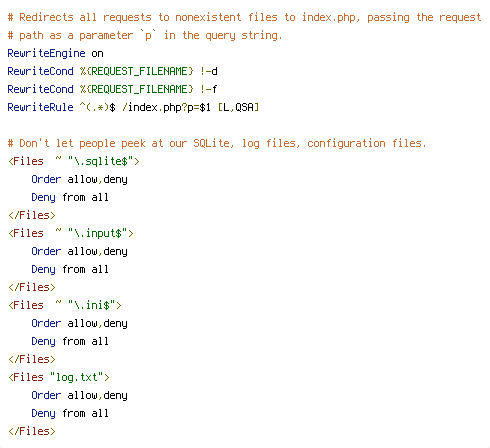
Task: Click the last closing </Files> tag
Action: pos(32,431)
